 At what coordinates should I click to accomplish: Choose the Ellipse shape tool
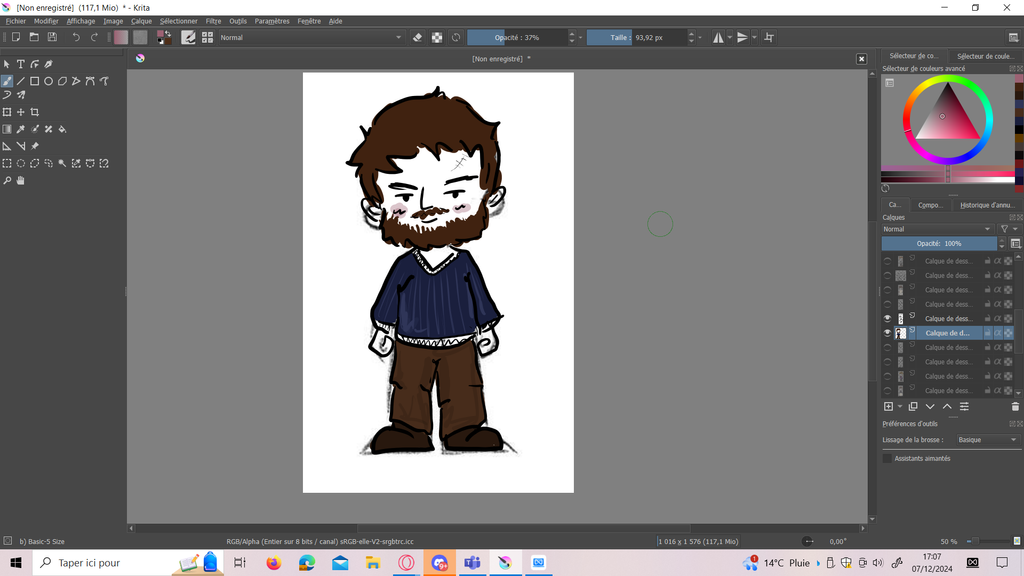pyautogui.click(x=48, y=81)
